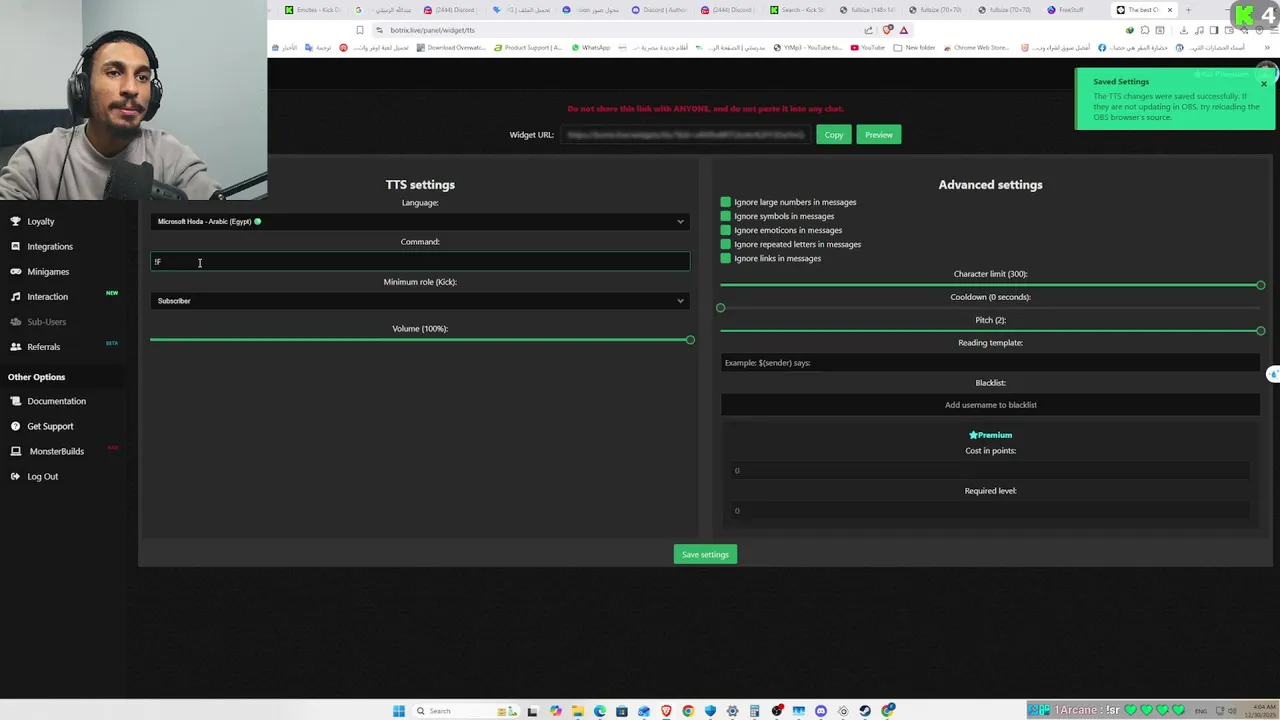Open the Discord icon in the taskbar

click(821, 711)
